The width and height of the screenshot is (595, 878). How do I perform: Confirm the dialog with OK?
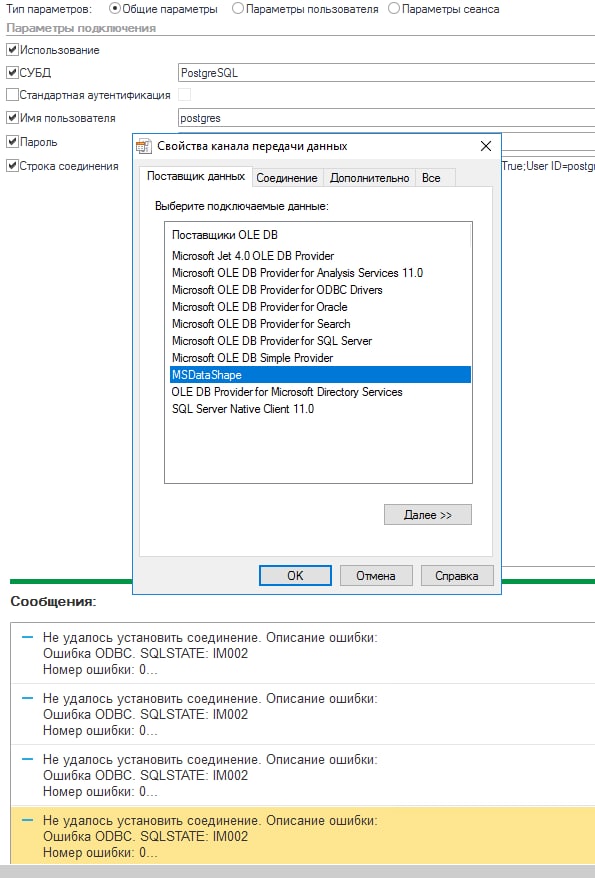click(295, 576)
